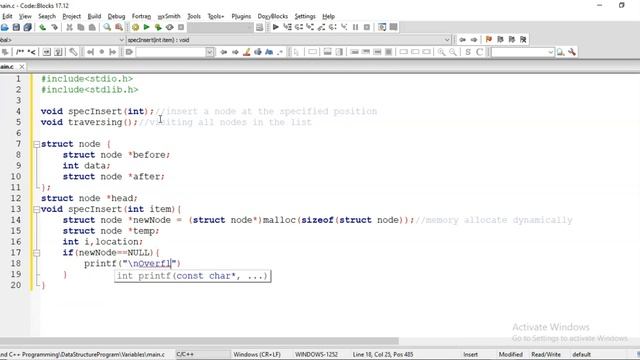The image size is (640, 360).
Task: Click the Redo toolbar icon
Action: 54,27
